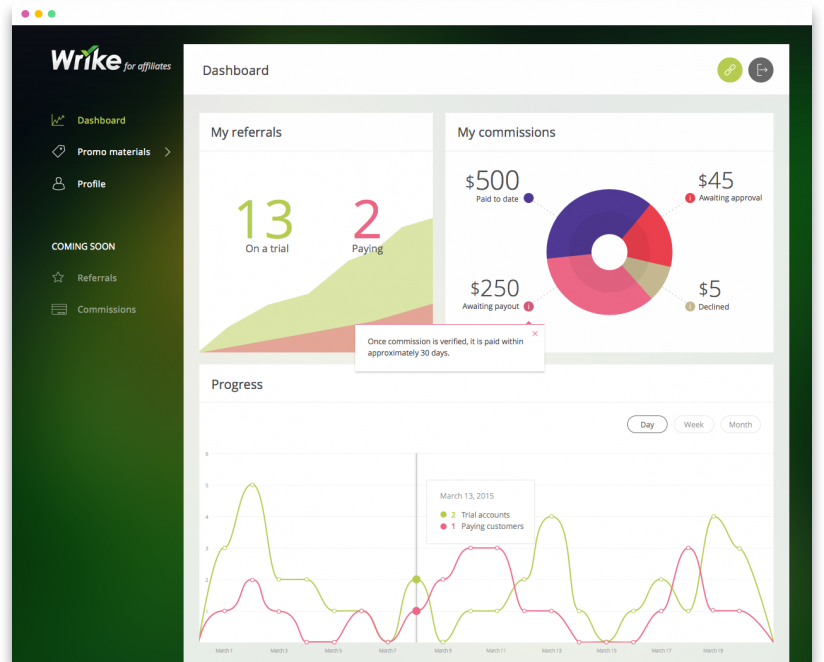Open the Dashboard menu item

[x=101, y=120]
